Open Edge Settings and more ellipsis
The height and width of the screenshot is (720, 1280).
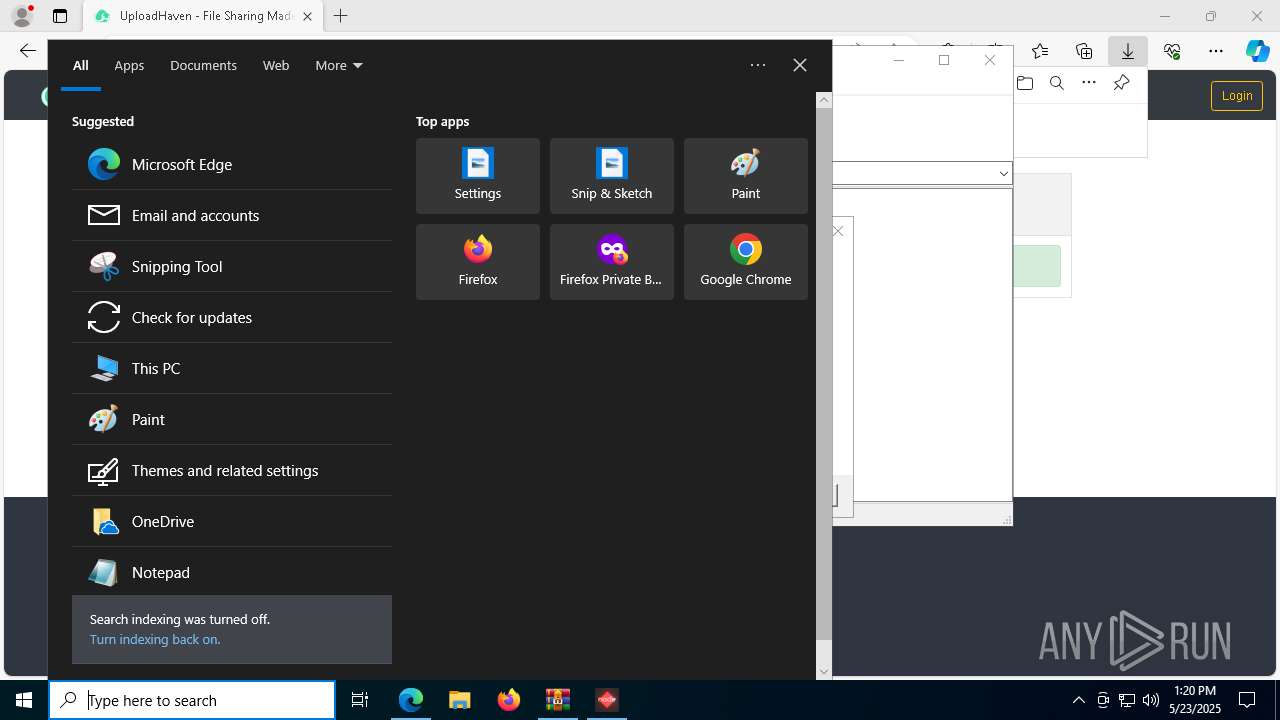(x=1216, y=51)
